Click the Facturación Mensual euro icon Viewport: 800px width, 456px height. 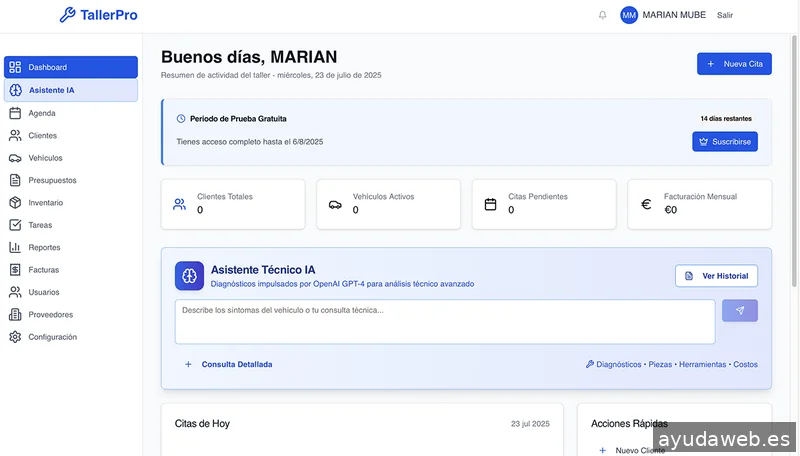(x=646, y=205)
